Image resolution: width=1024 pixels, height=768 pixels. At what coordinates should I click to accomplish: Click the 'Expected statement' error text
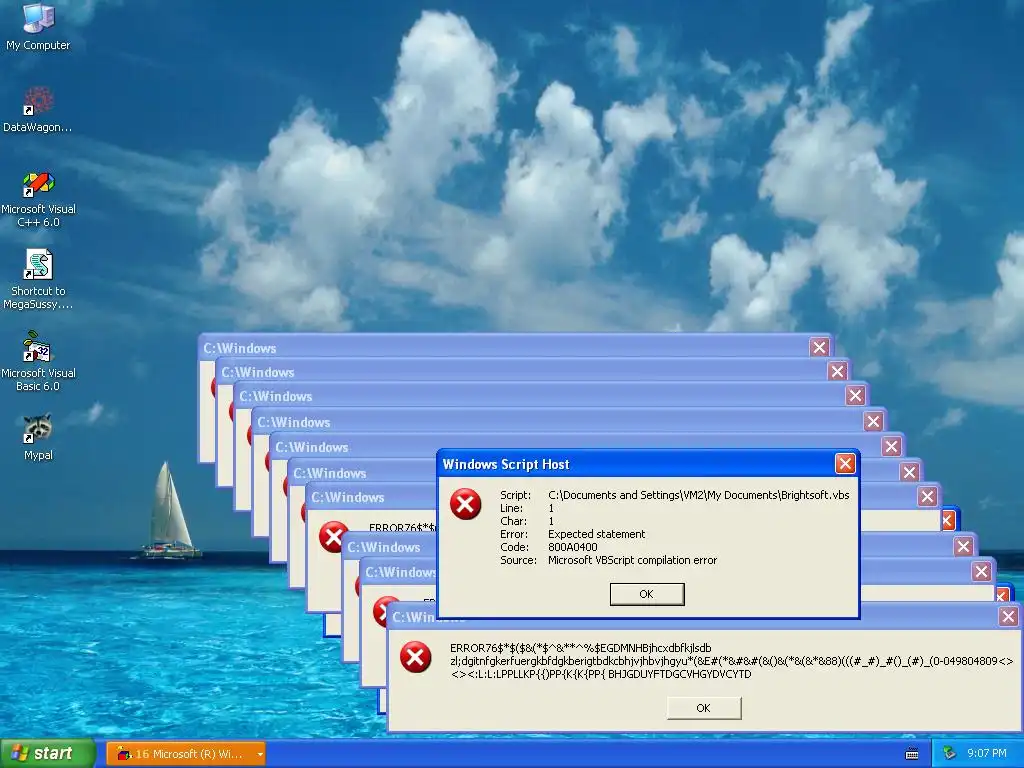pyautogui.click(x=596, y=534)
